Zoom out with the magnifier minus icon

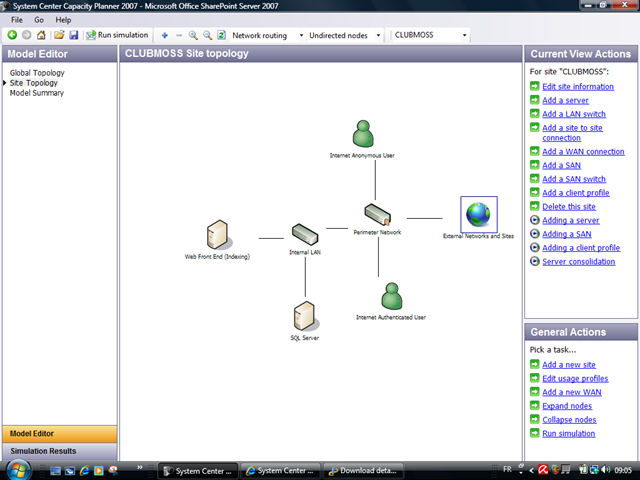click(207, 36)
